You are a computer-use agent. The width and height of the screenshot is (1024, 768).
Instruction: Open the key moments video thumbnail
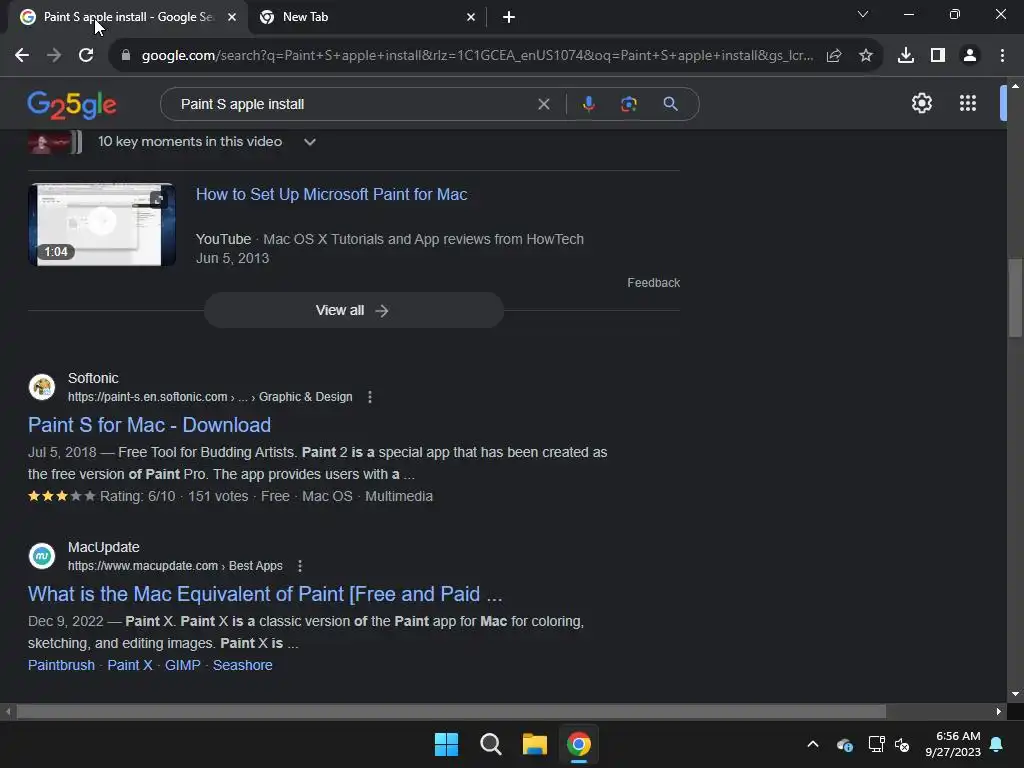[x=55, y=142]
